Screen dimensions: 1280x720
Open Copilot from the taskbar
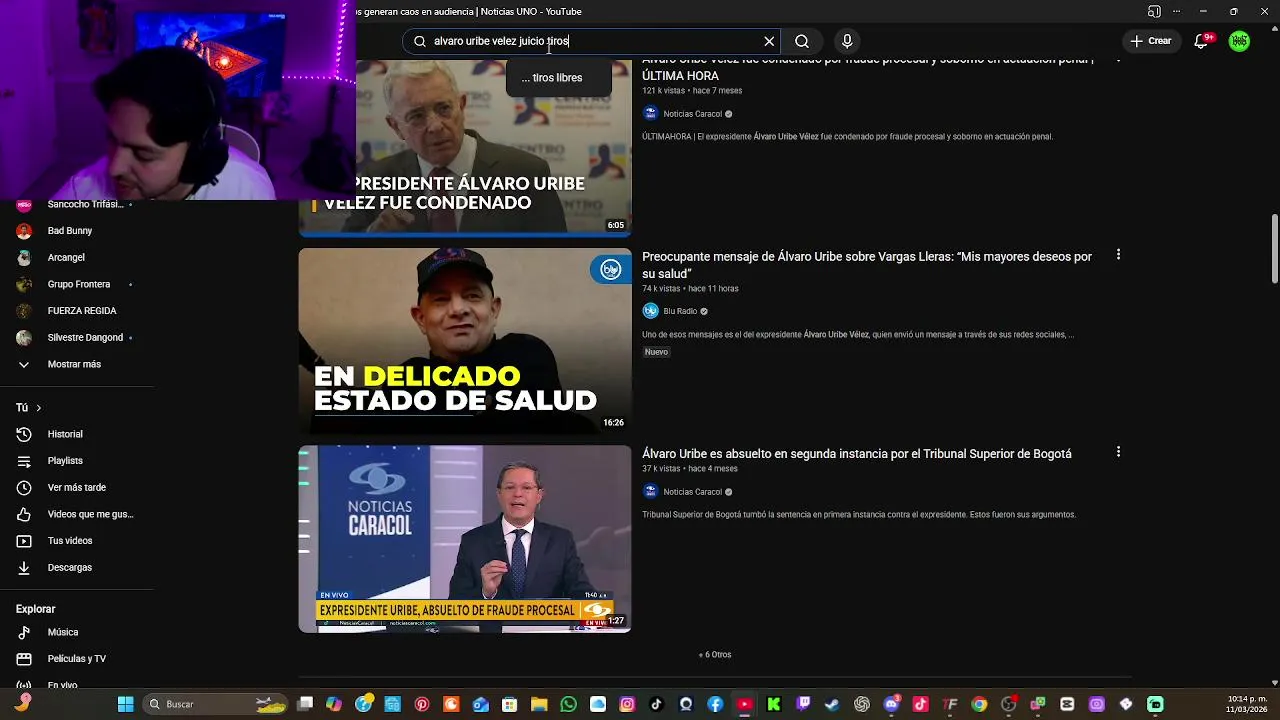334,704
